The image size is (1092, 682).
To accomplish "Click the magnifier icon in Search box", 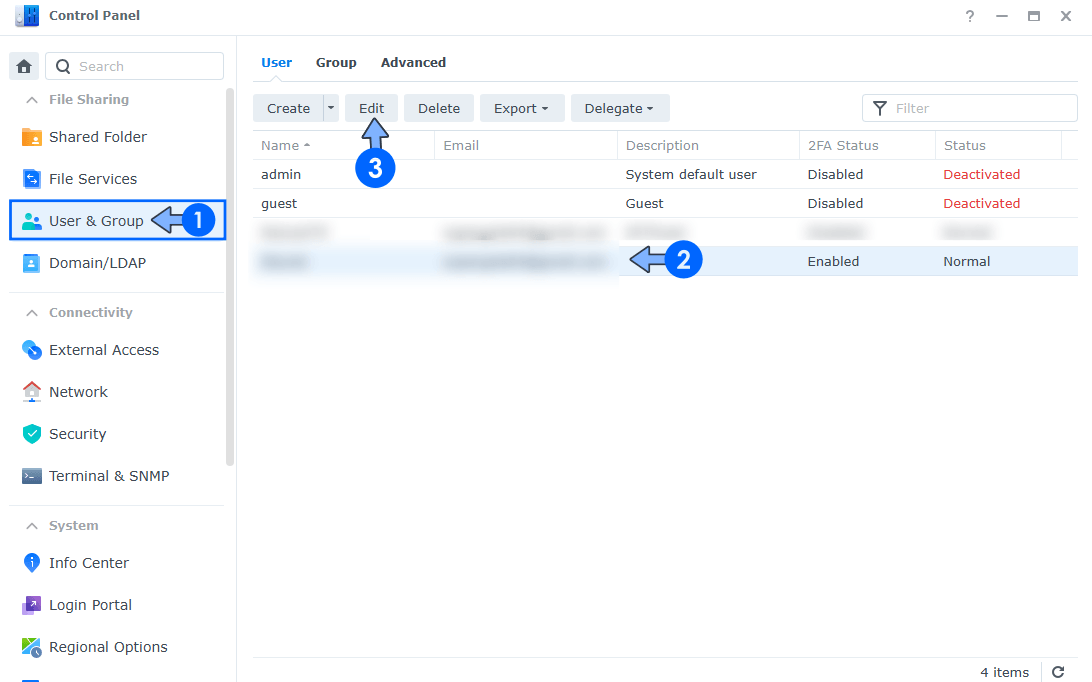I will pos(63,66).
